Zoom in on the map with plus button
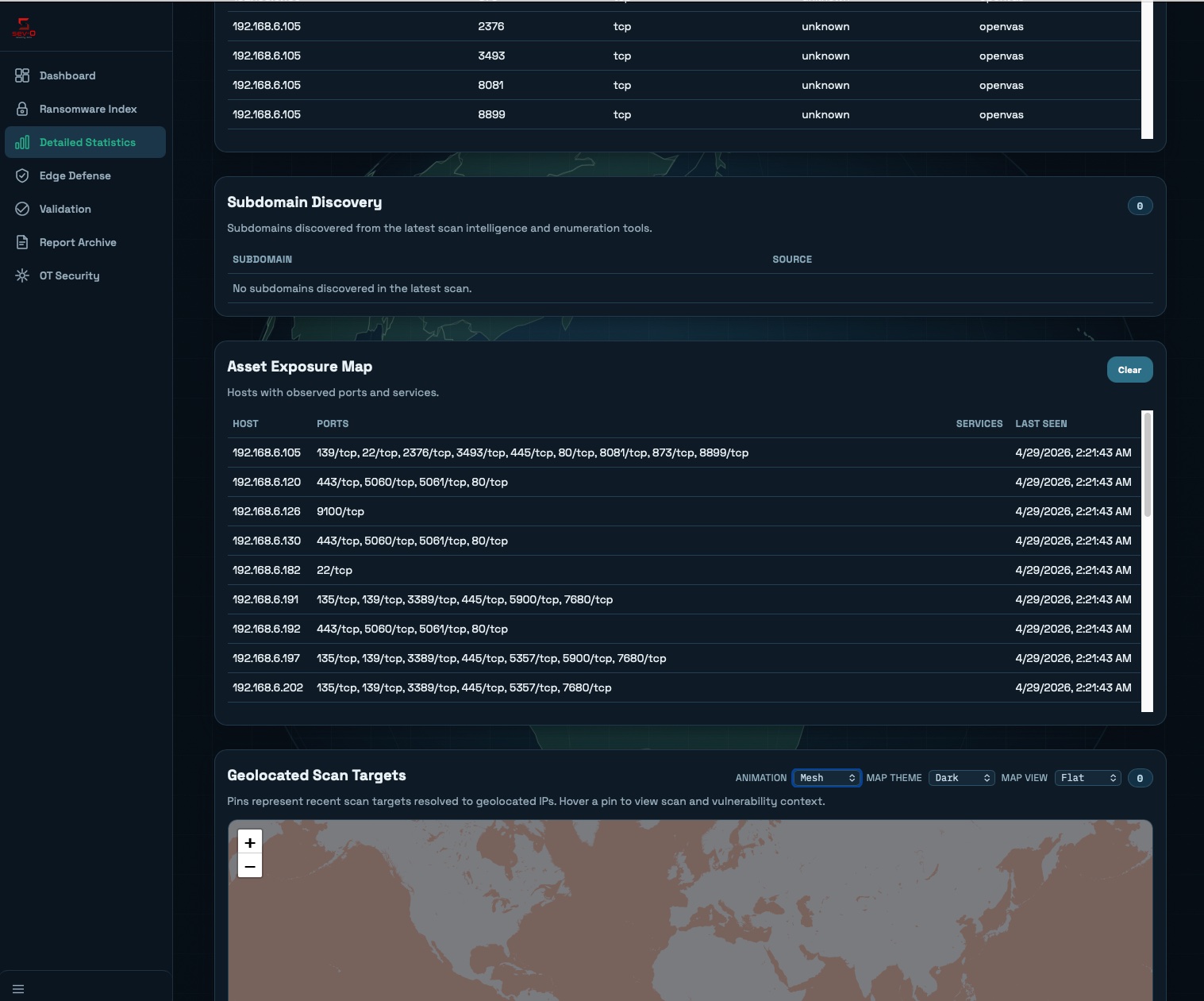Screen dimensions: 1204x1001 250,843
